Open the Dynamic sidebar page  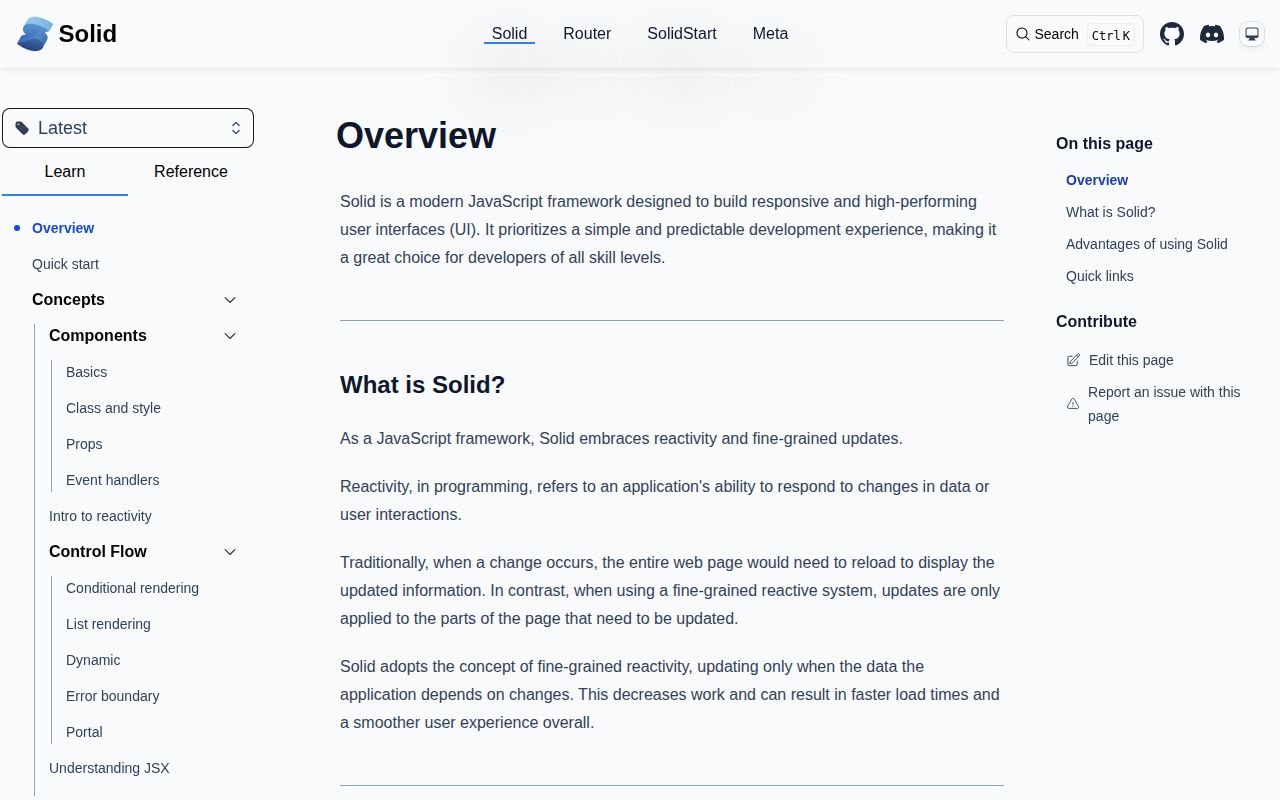click(93, 660)
